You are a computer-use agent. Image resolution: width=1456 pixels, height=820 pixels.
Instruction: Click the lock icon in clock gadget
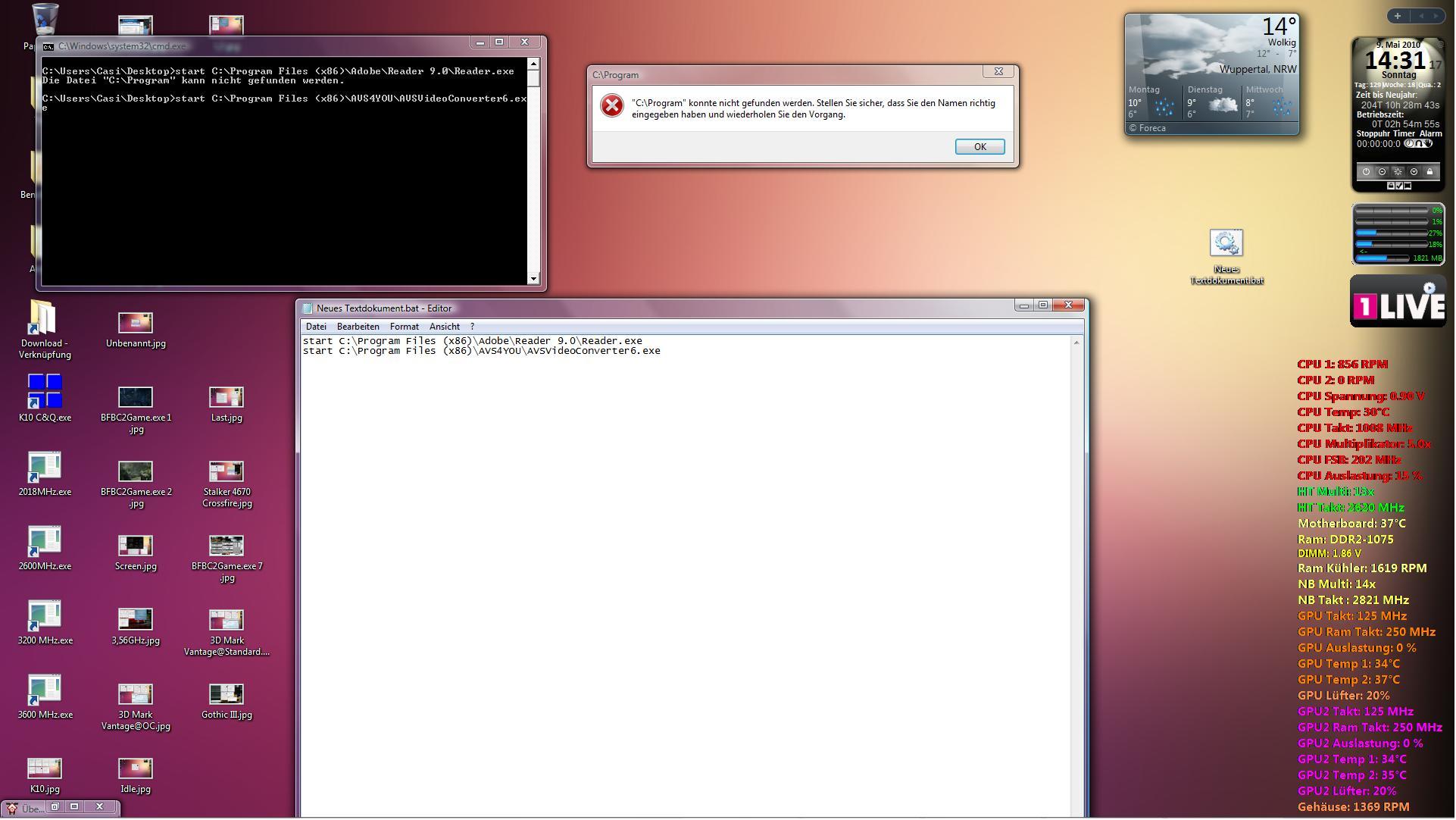pyautogui.click(x=1429, y=172)
